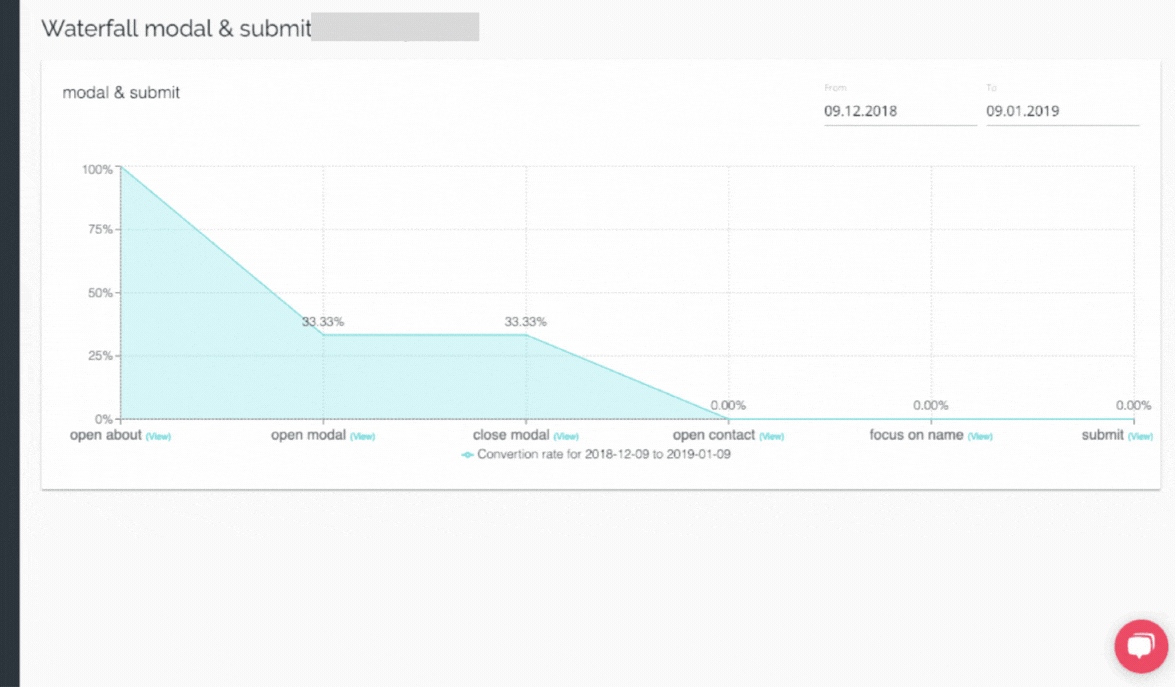Screen dimensions: 1175x687
Task: Select the close modal 33.33% data point
Action: click(x=526, y=335)
